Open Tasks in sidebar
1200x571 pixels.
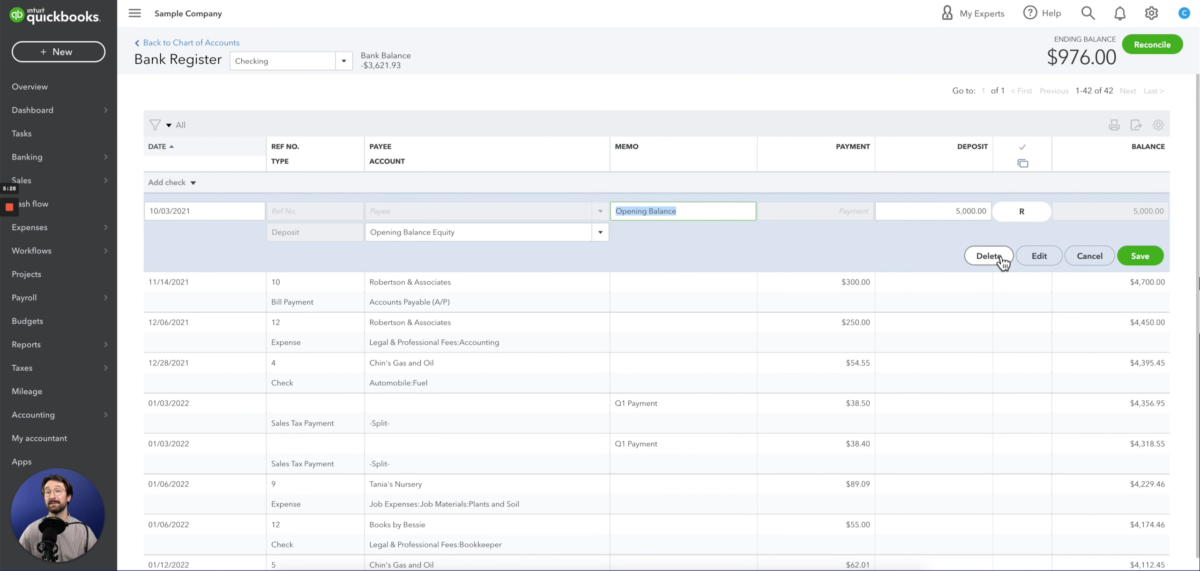[22, 133]
